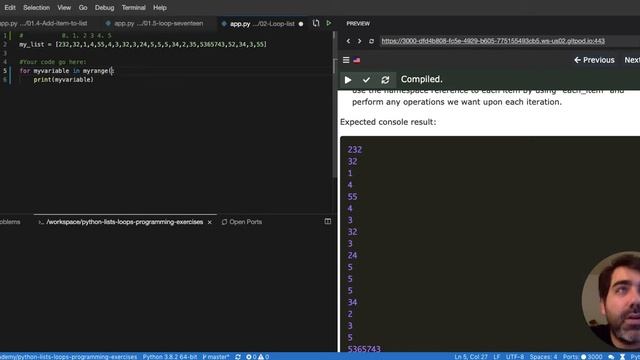Go back in preview browser

pyautogui.click(x=348, y=41)
